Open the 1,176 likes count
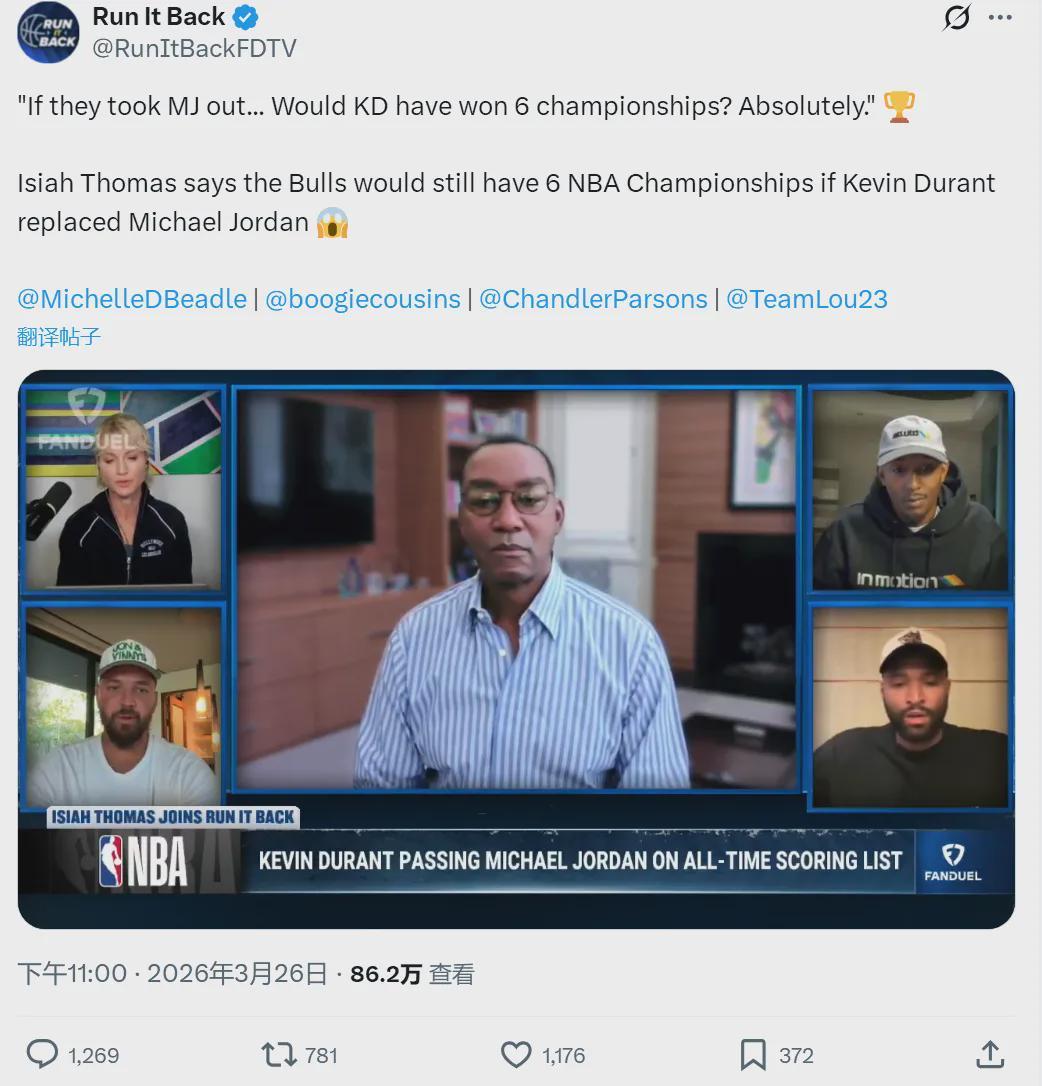Viewport: 1042px width, 1086px height. [x=563, y=1056]
